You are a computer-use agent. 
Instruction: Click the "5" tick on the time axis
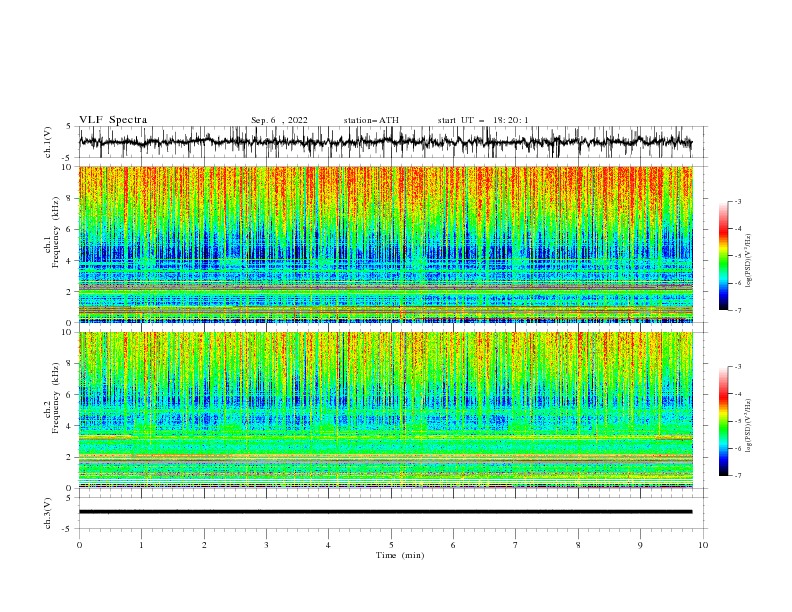391,545
